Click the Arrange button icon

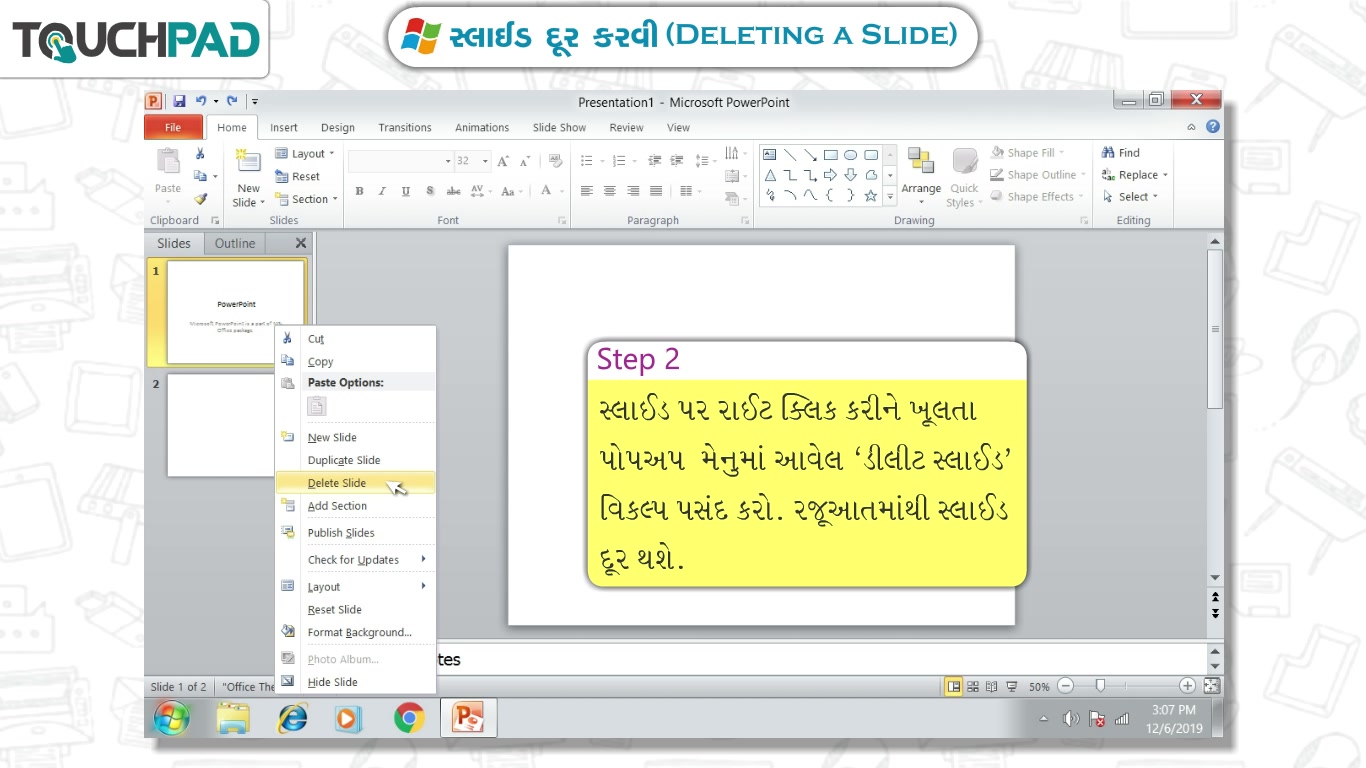point(920,161)
